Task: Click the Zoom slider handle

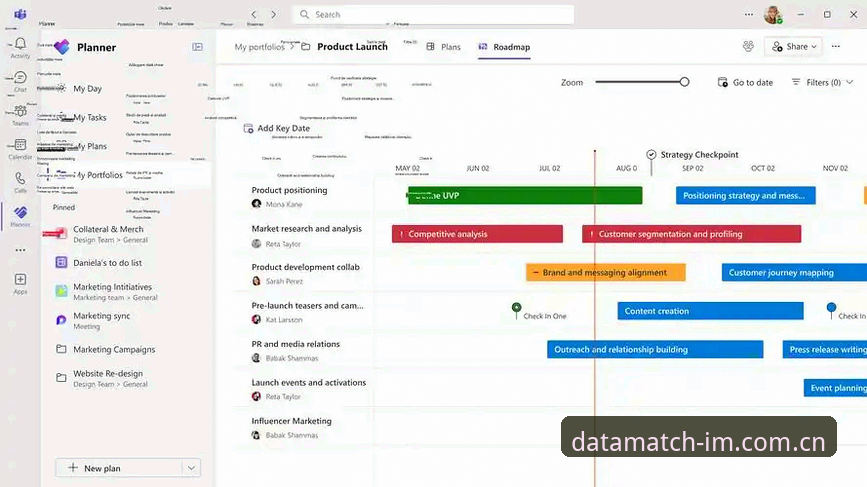Action: pos(685,82)
